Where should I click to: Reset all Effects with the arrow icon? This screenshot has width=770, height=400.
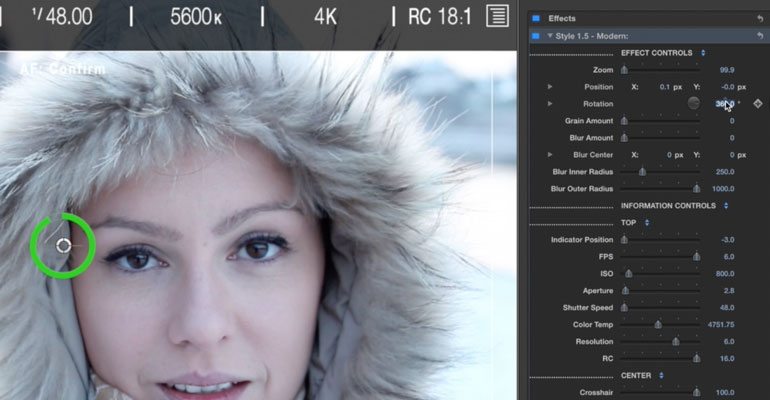pos(760,19)
